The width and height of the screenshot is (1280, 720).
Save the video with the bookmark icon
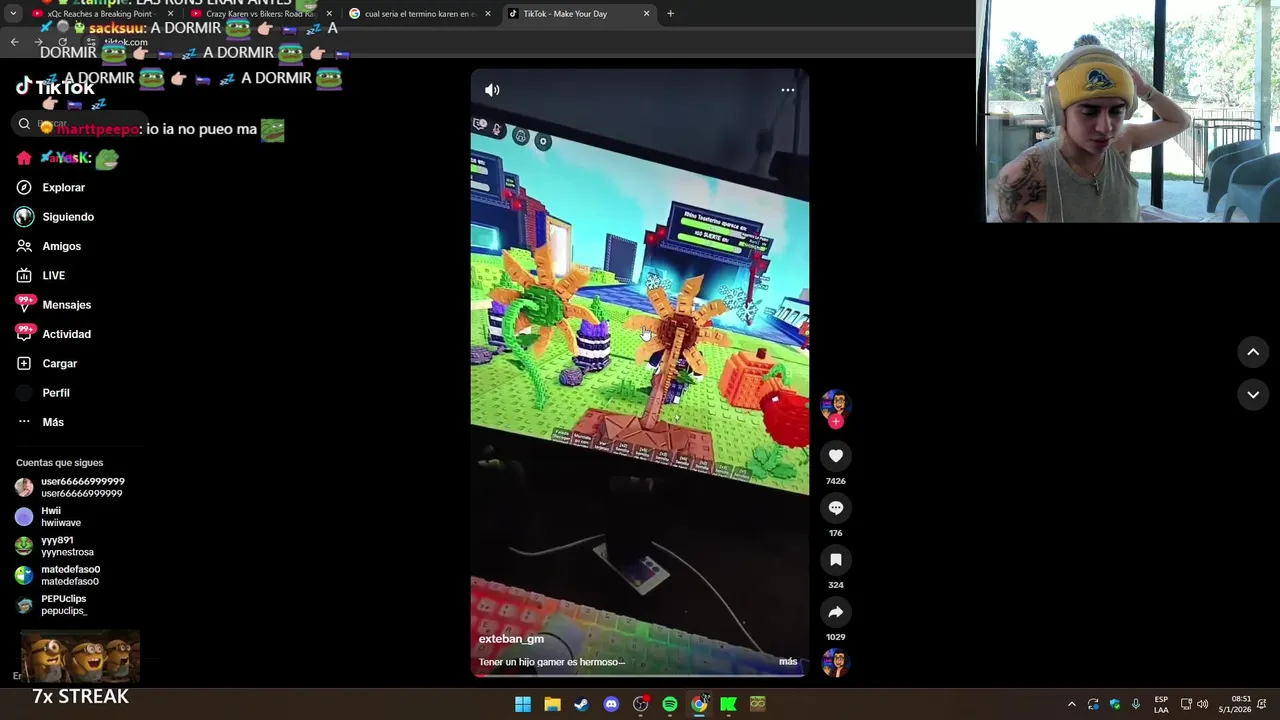[x=836, y=560]
